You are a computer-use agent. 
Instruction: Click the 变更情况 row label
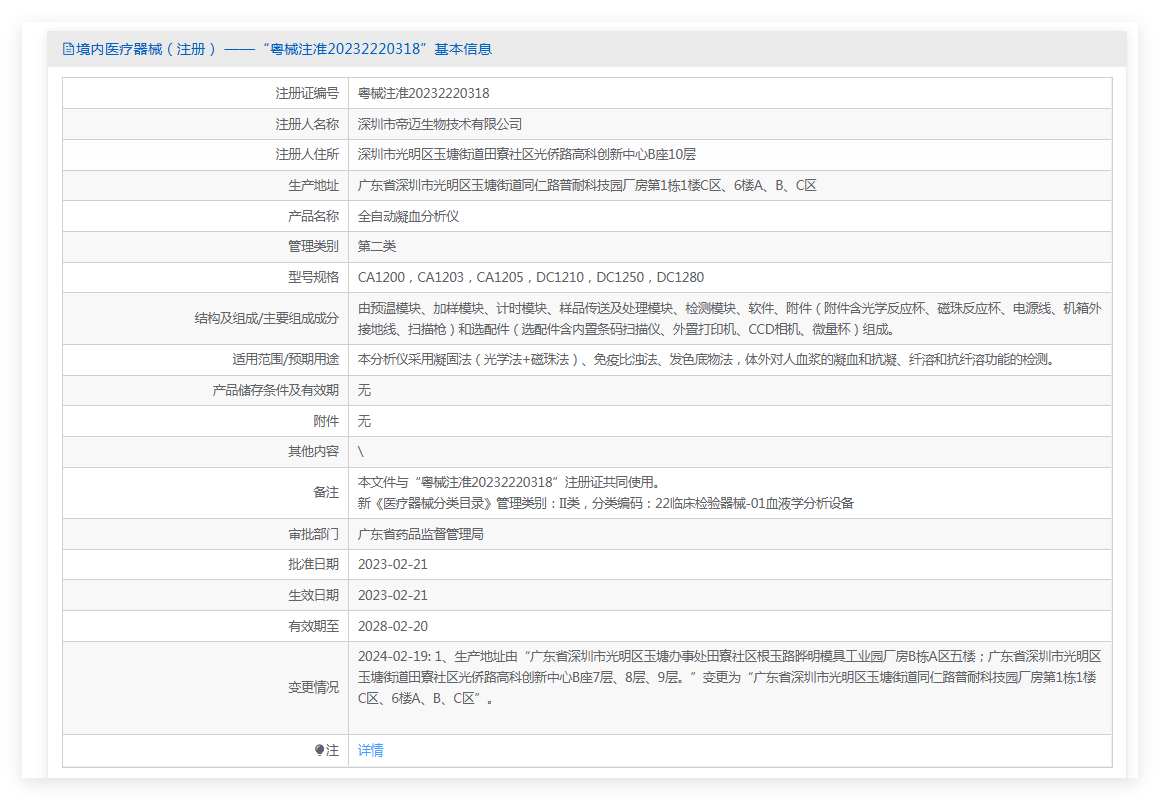click(313, 687)
